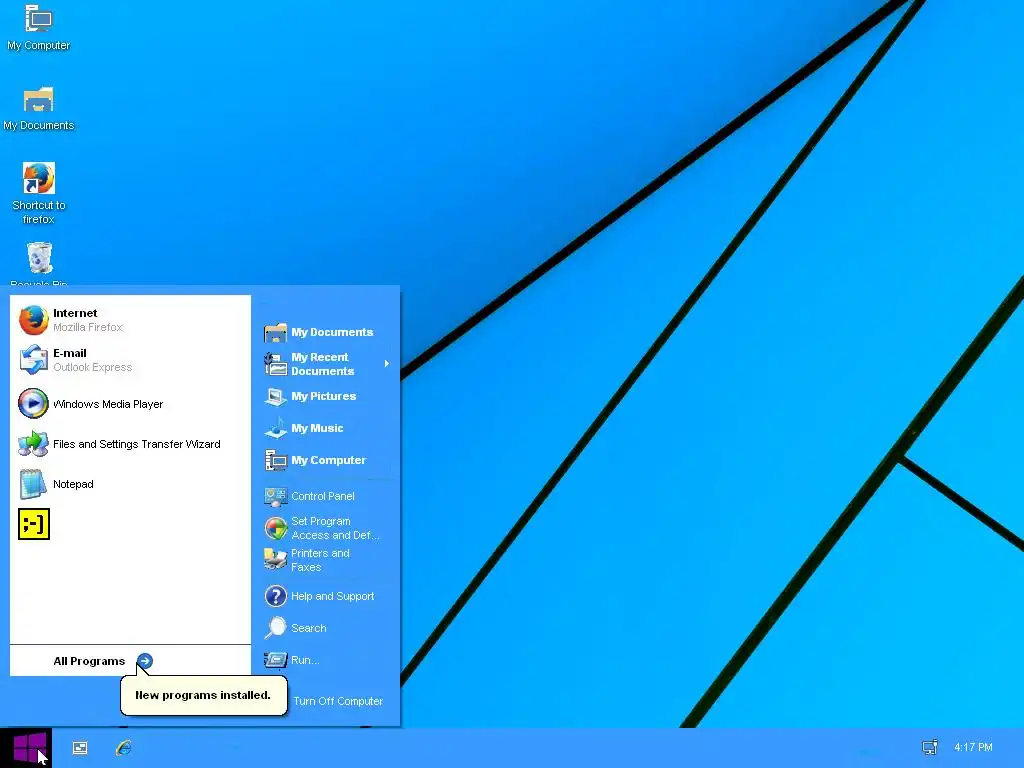Open Search from Start menu

click(325, 628)
